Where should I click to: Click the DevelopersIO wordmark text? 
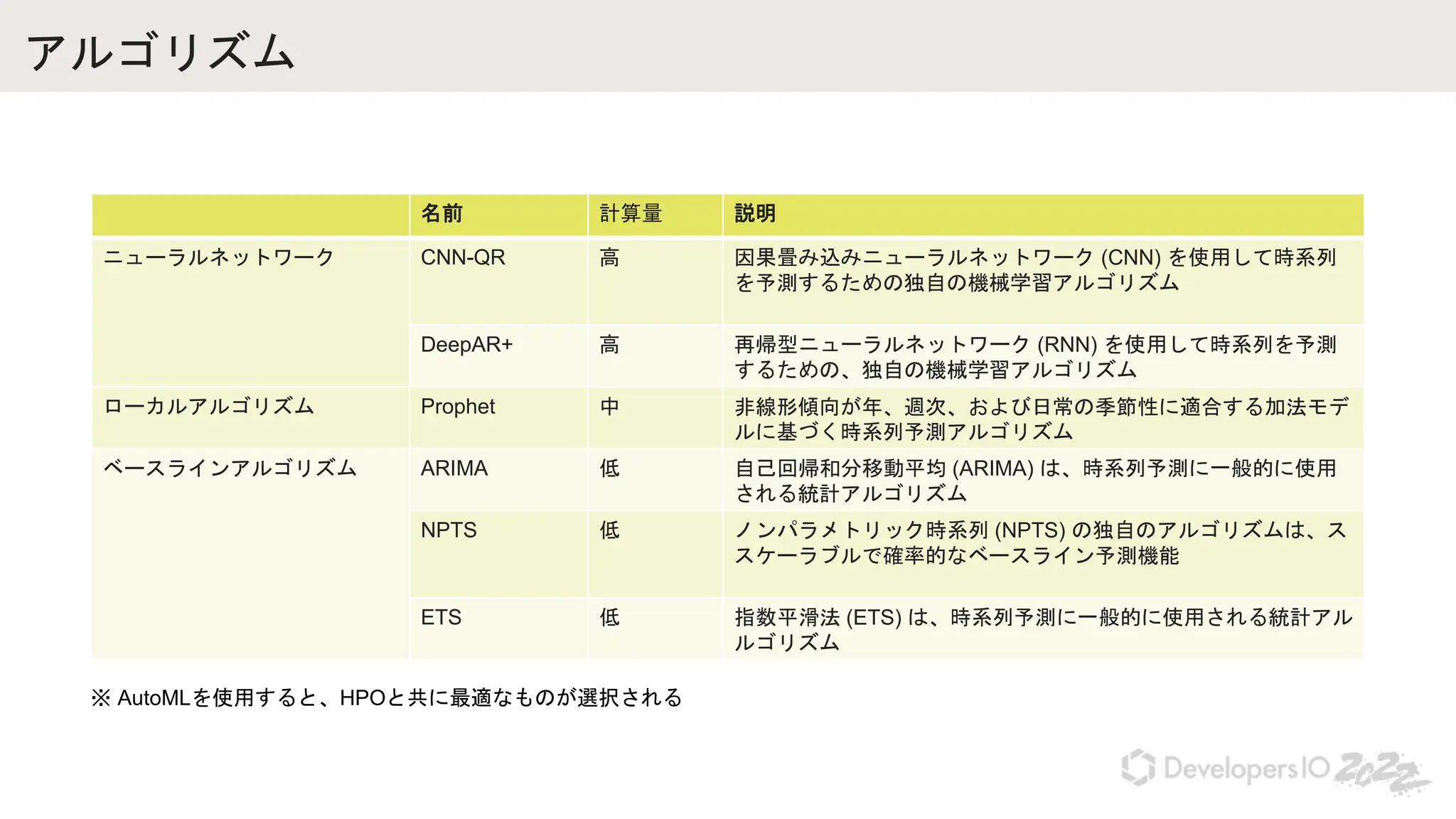[x=1246, y=769]
